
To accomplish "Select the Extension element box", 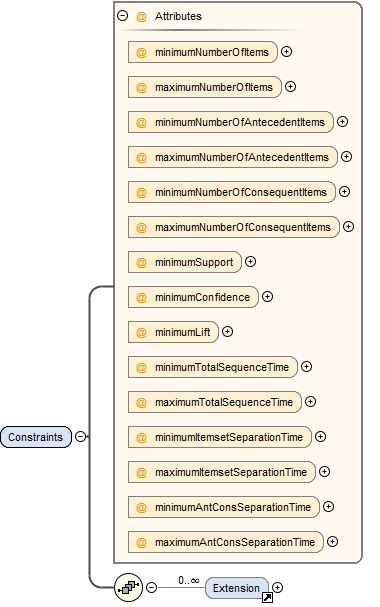I will coord(237,588).
